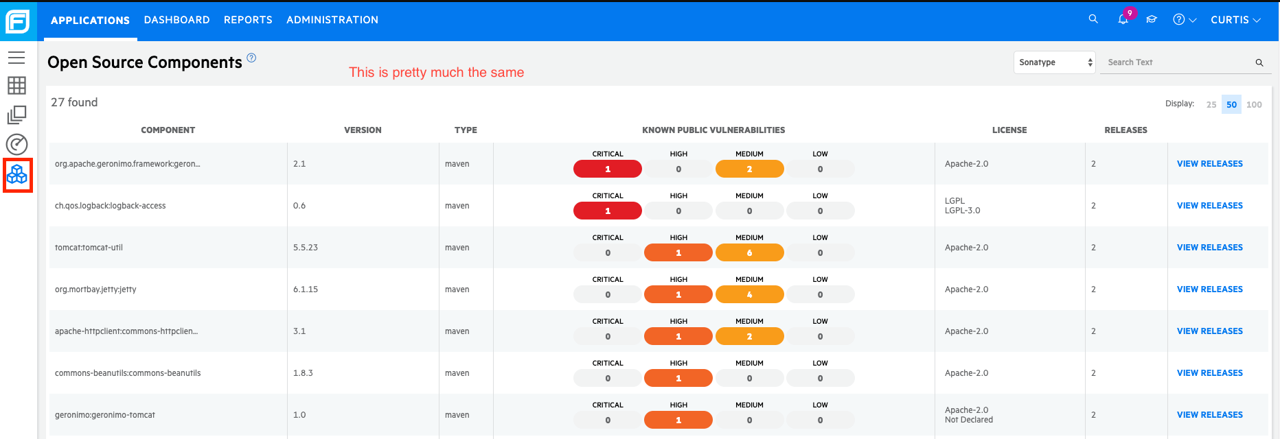Open the hamburger menu in sidebar

click(17, 57)
